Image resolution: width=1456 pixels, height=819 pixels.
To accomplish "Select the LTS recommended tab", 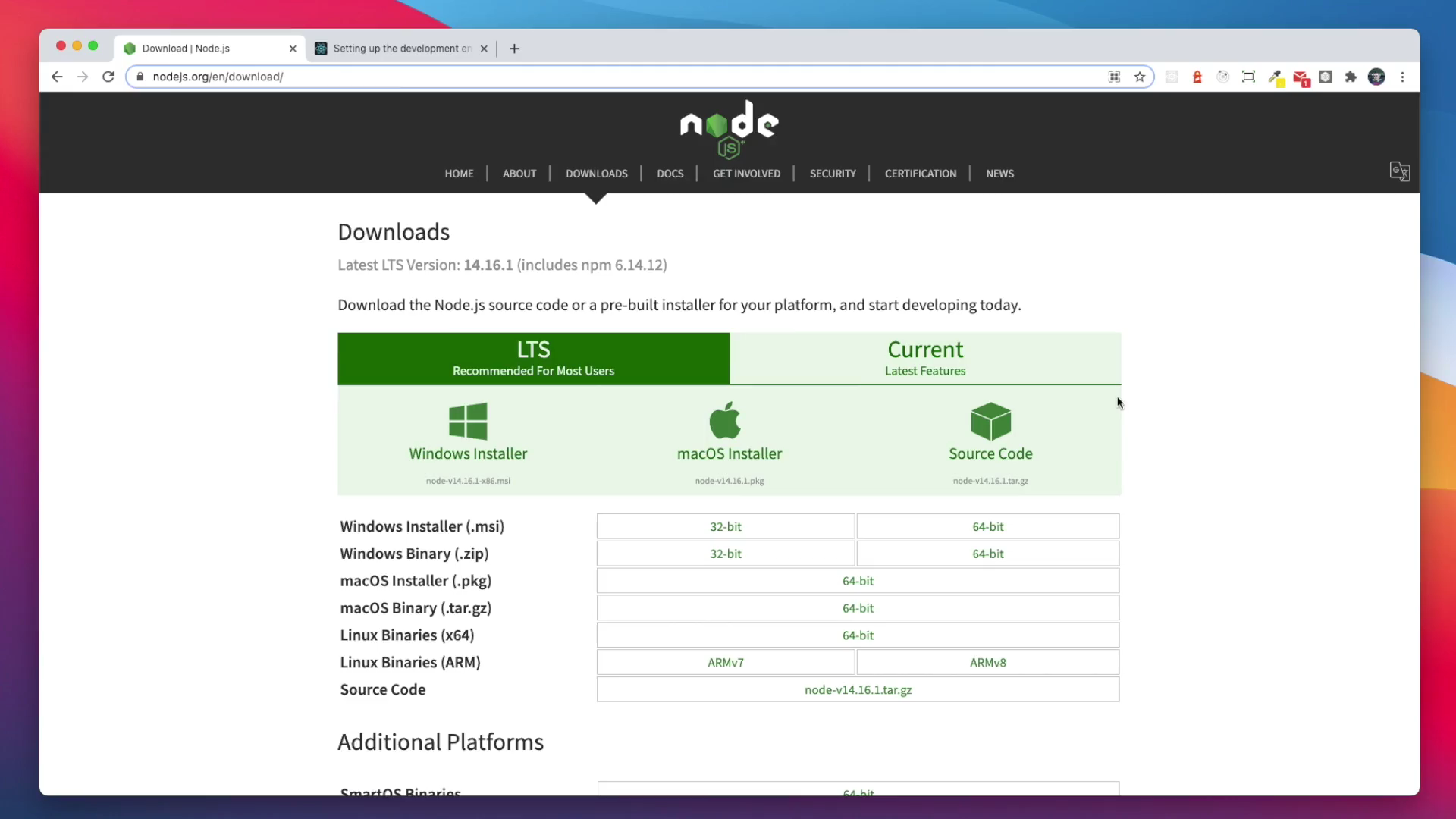I will [x=533, y=358].
